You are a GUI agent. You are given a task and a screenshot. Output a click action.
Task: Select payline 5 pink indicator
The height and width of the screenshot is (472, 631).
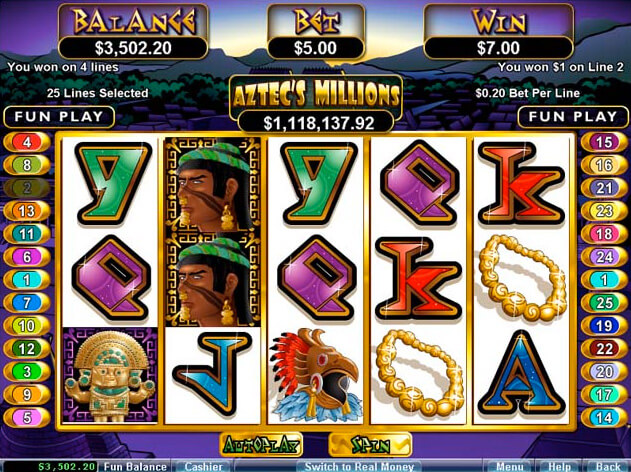click(27, 417)
